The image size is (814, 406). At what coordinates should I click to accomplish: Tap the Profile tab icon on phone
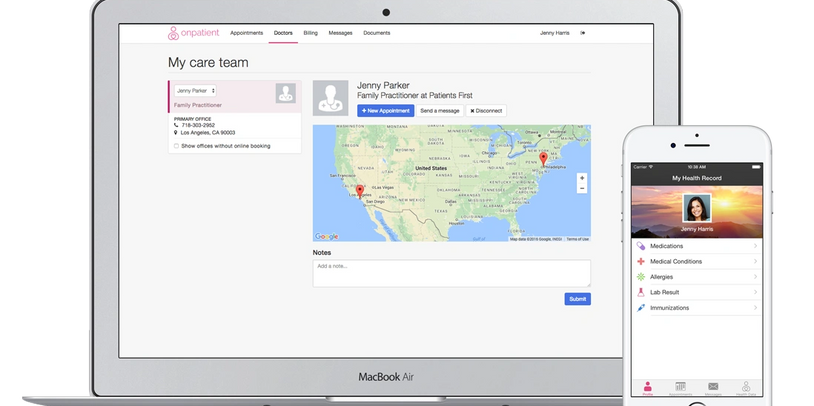tap(647, 387)
